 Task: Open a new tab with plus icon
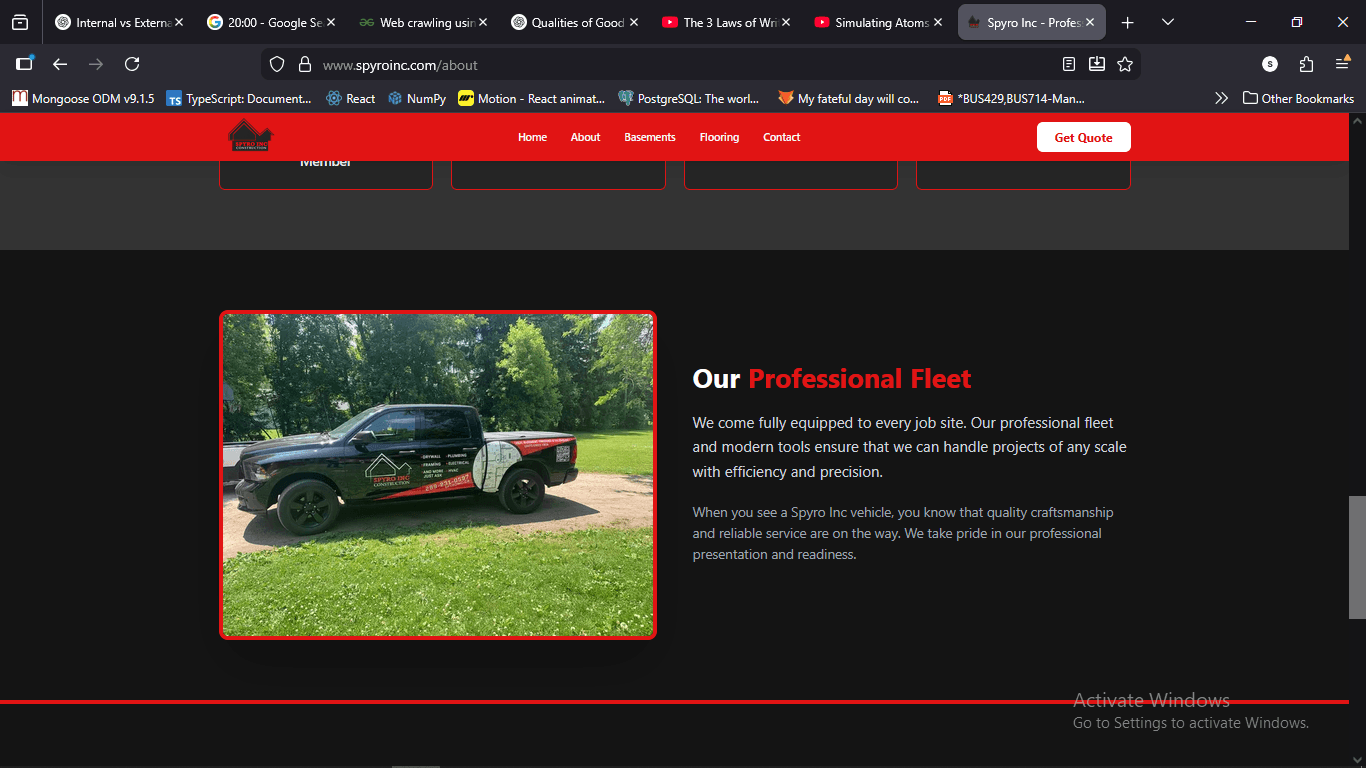(1128, 22)
